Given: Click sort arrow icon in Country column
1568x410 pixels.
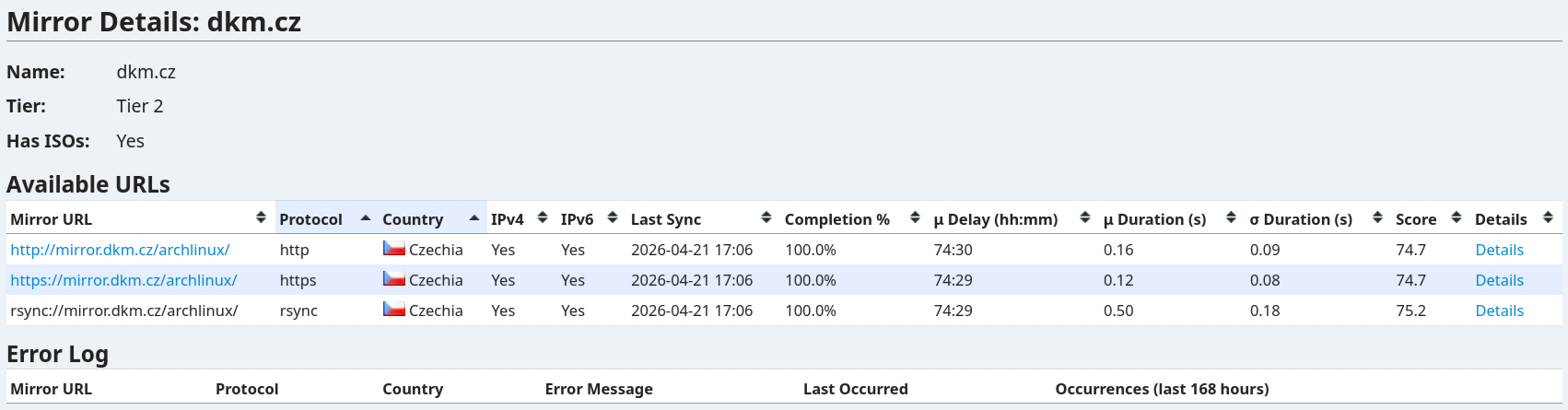Looking at the screenshot, I should [x=474, y=218].
